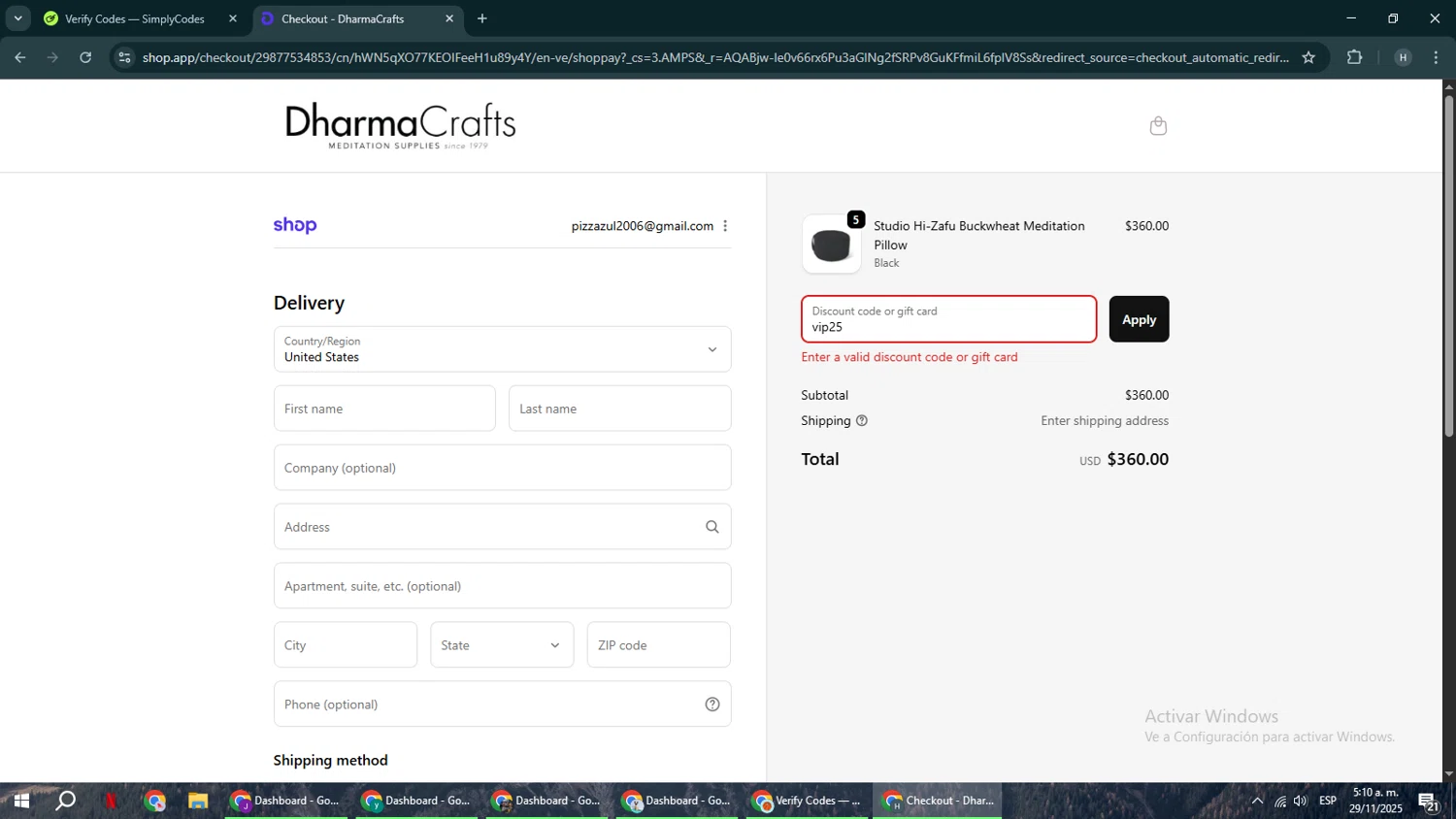
Task: Click the address search magnifier icon
Action: (x=712, y=527)
